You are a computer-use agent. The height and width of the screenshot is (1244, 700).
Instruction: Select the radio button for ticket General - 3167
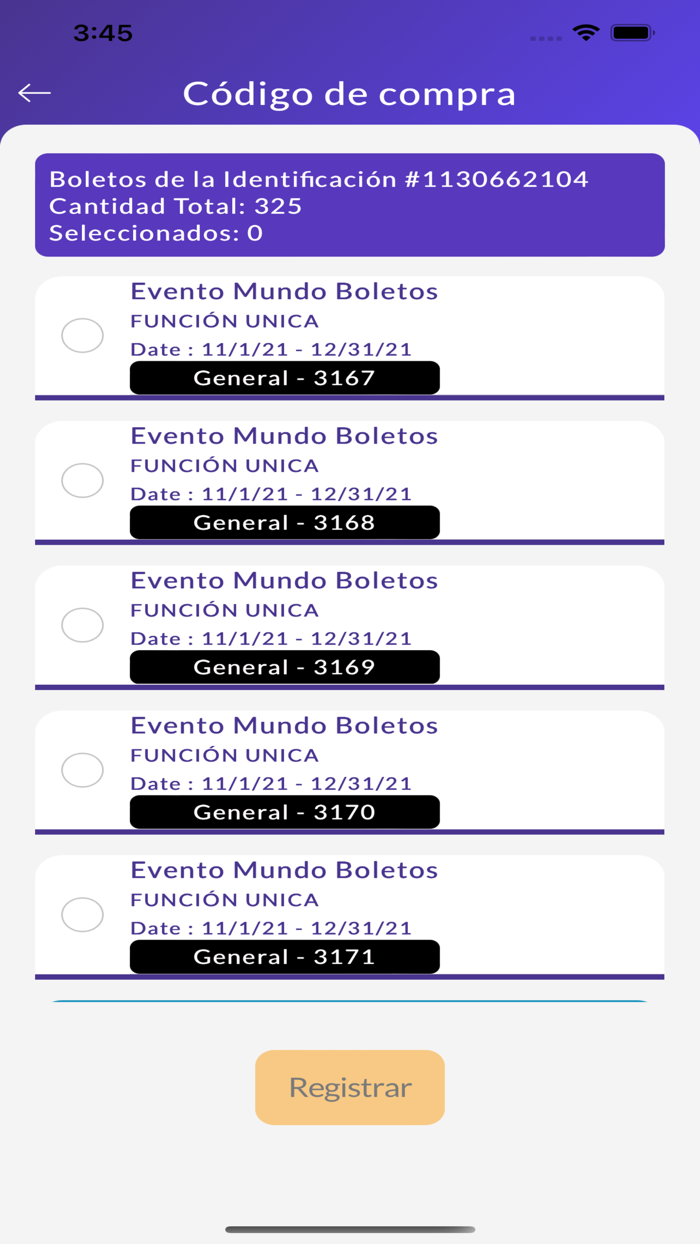point(83,335)
